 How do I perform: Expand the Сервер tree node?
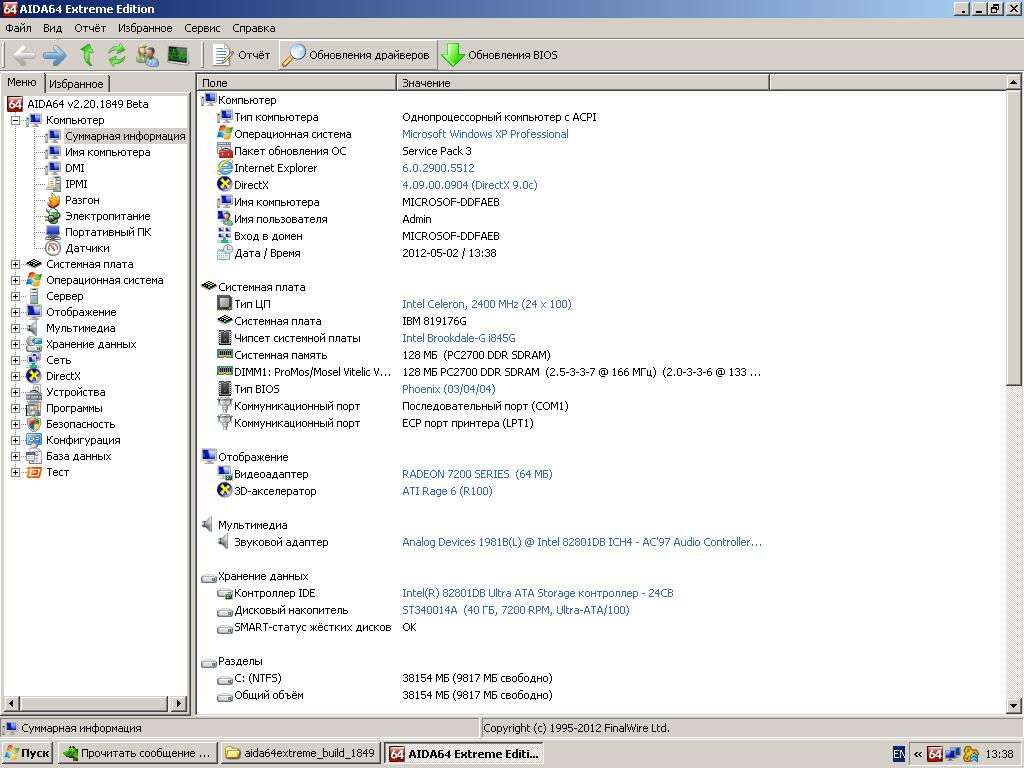click(16, 296)
